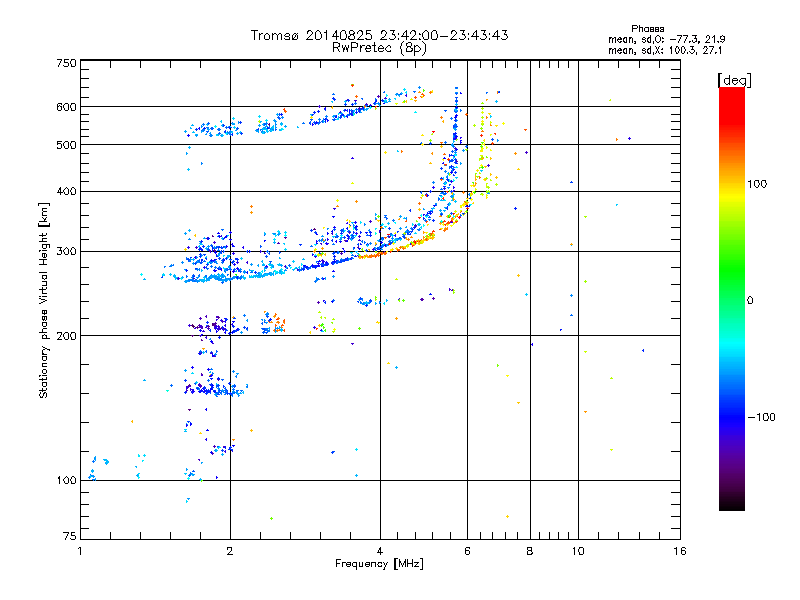Image resolution: width=800 pixels, height=600 pixels.
Task: Select the "RwPretec (8p)" subtitle text
Action: pyautogui.click(x=379, y=48)
